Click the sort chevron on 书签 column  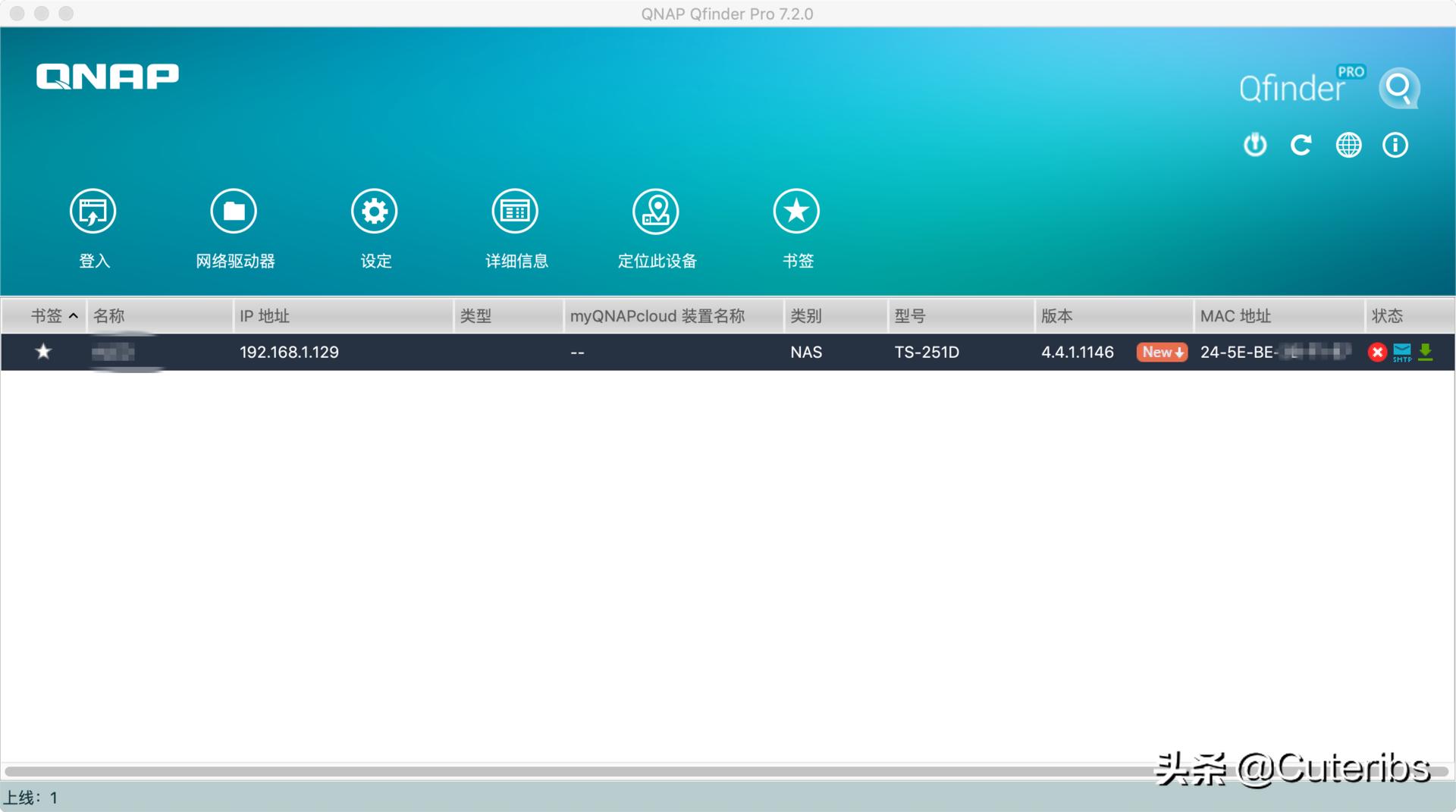74,315
